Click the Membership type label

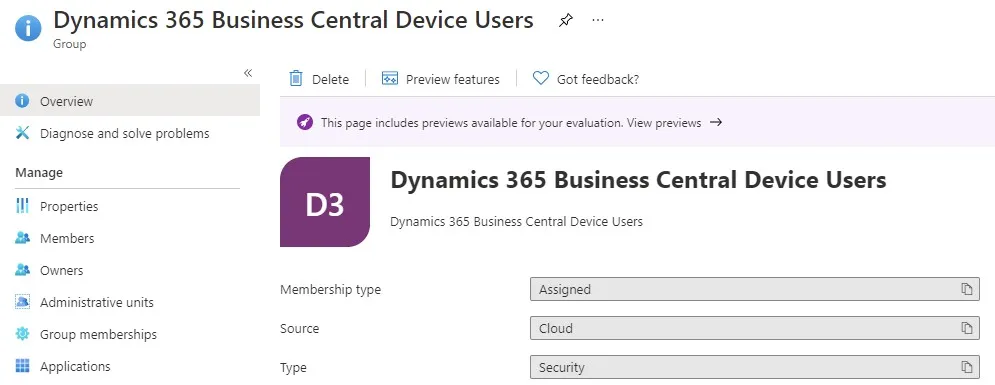(331, 289)
